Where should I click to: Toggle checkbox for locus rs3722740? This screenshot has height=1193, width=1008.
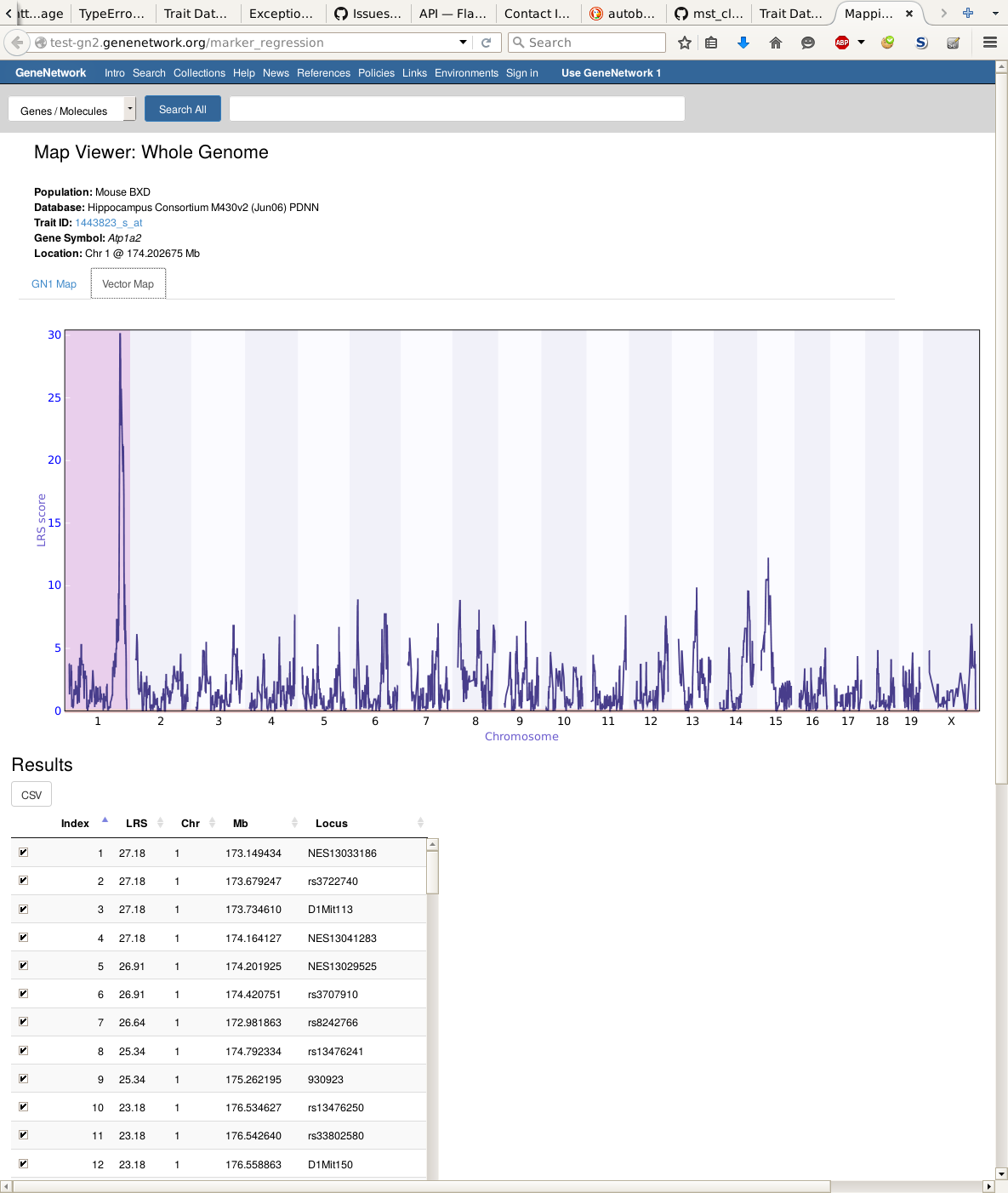pyautogui.click(x=24, y=881)
